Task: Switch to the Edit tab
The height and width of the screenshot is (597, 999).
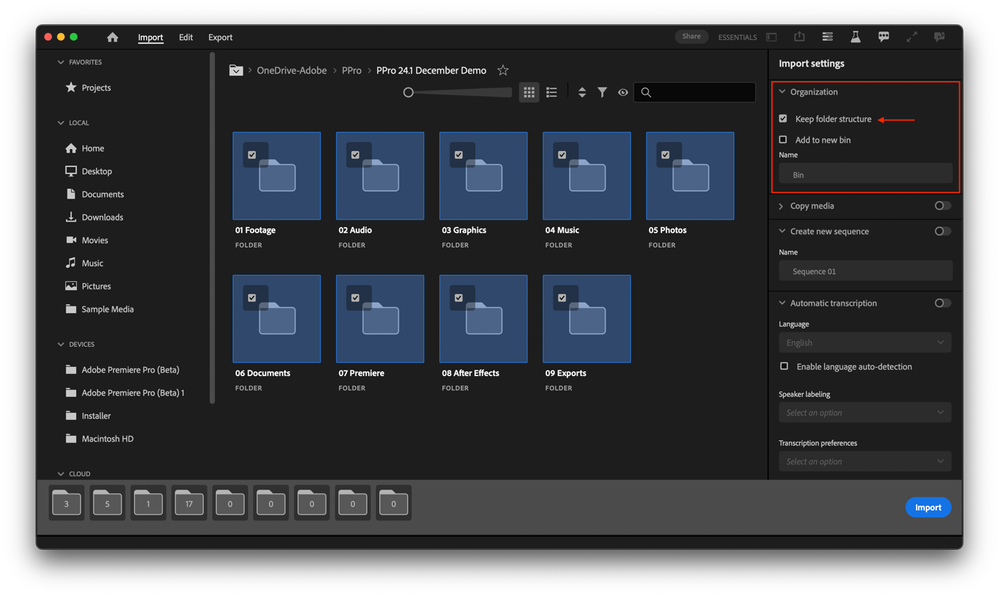Action: coord(186,38)
